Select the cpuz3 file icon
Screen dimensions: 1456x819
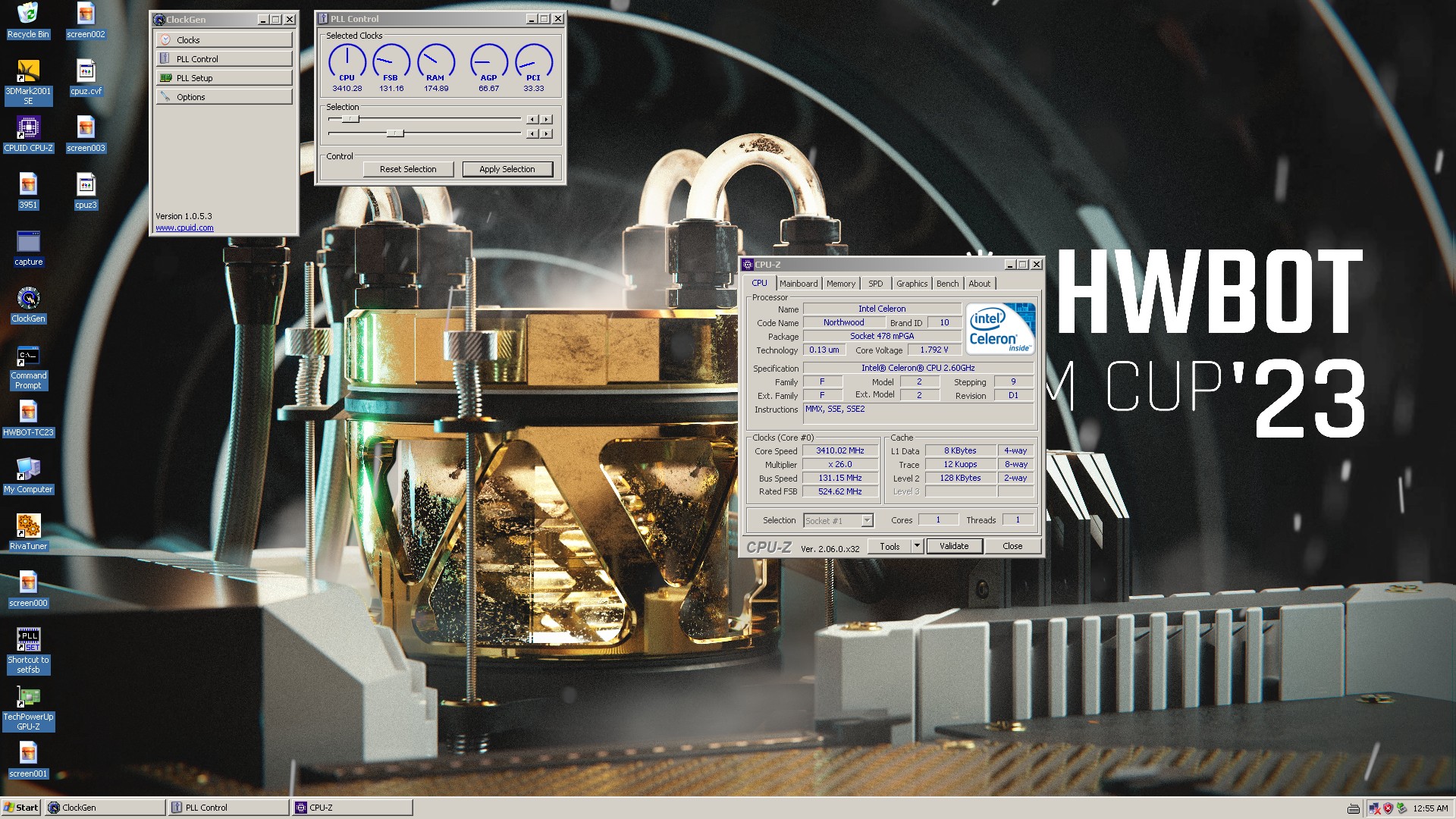pyautogui.click(x=86, y=191)
